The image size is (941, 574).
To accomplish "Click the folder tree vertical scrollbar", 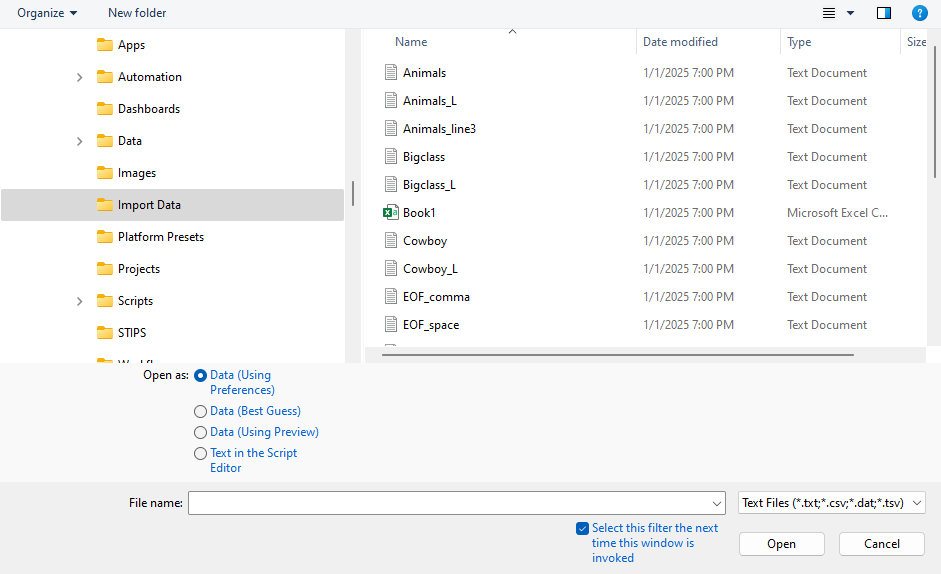I will click(353, 193).
